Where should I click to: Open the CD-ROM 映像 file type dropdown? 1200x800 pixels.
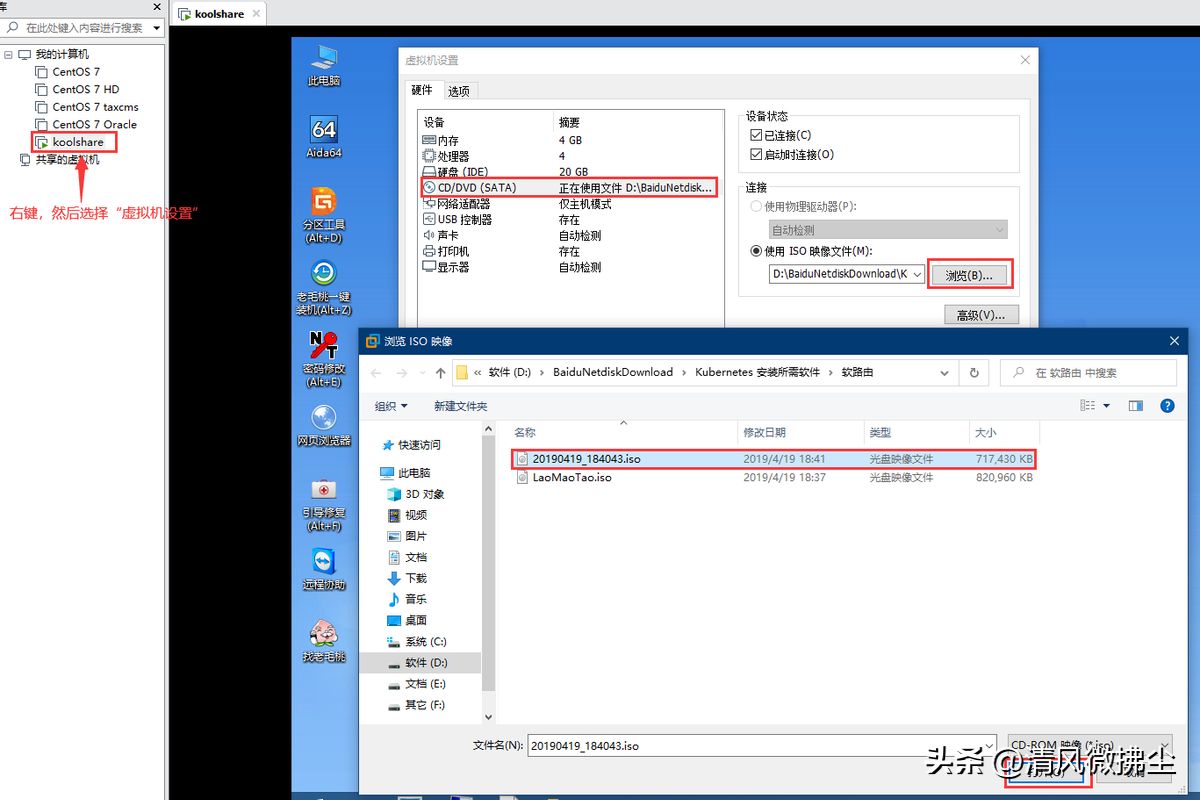pyautogui.click(x=1090, y=745)
